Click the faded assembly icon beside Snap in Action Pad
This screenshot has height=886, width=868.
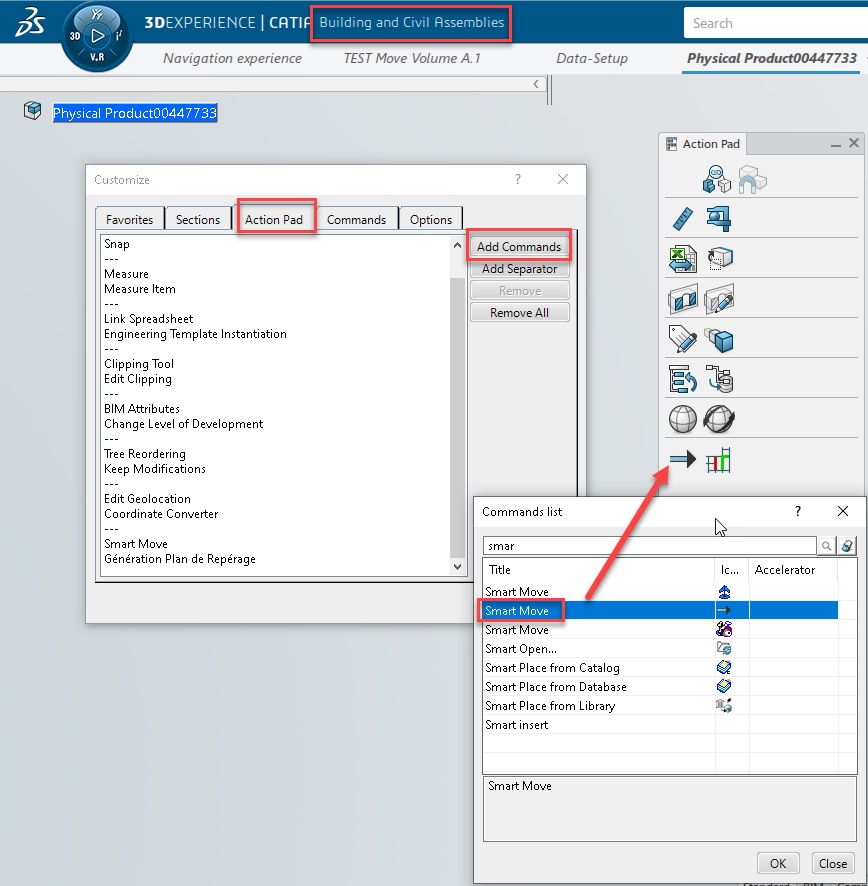(752, 179)
